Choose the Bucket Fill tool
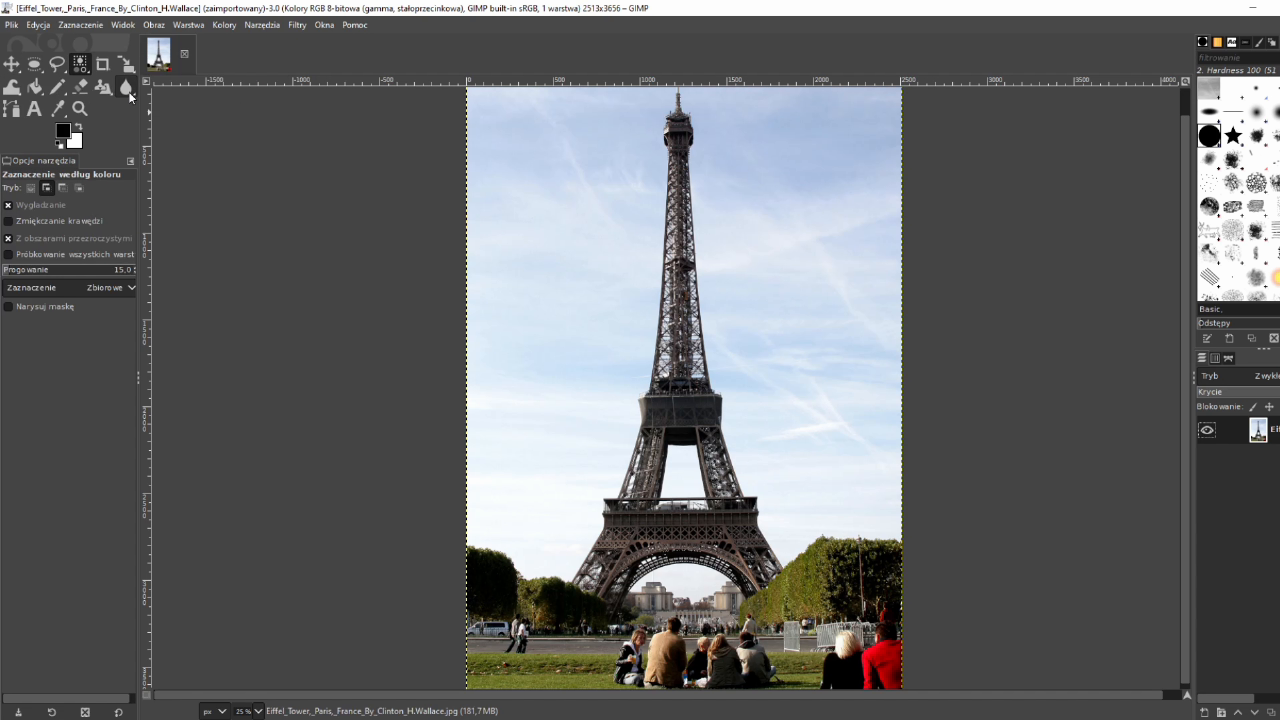The height and width of the screenshot is (720, 1280). pos(34,87)
